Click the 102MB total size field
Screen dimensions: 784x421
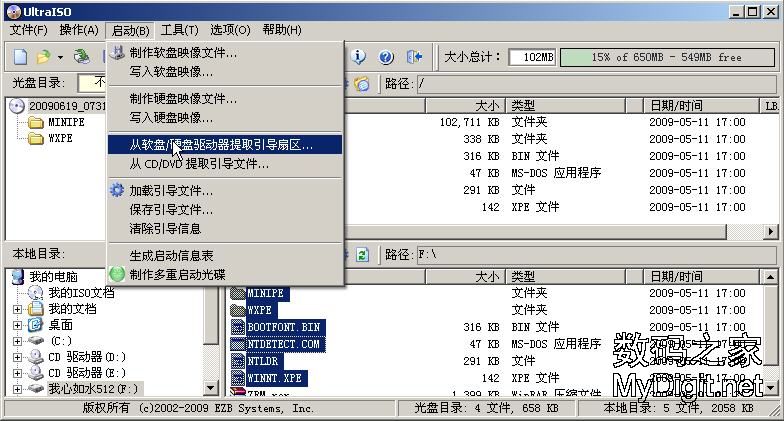532,57
